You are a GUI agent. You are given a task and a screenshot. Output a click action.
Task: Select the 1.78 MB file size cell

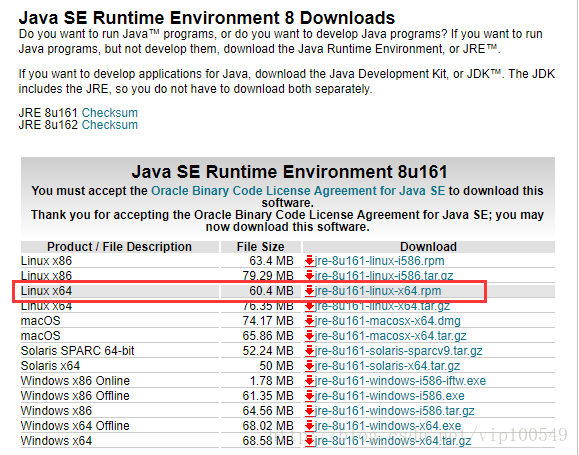pyautogui.click(x=261, y=381)
